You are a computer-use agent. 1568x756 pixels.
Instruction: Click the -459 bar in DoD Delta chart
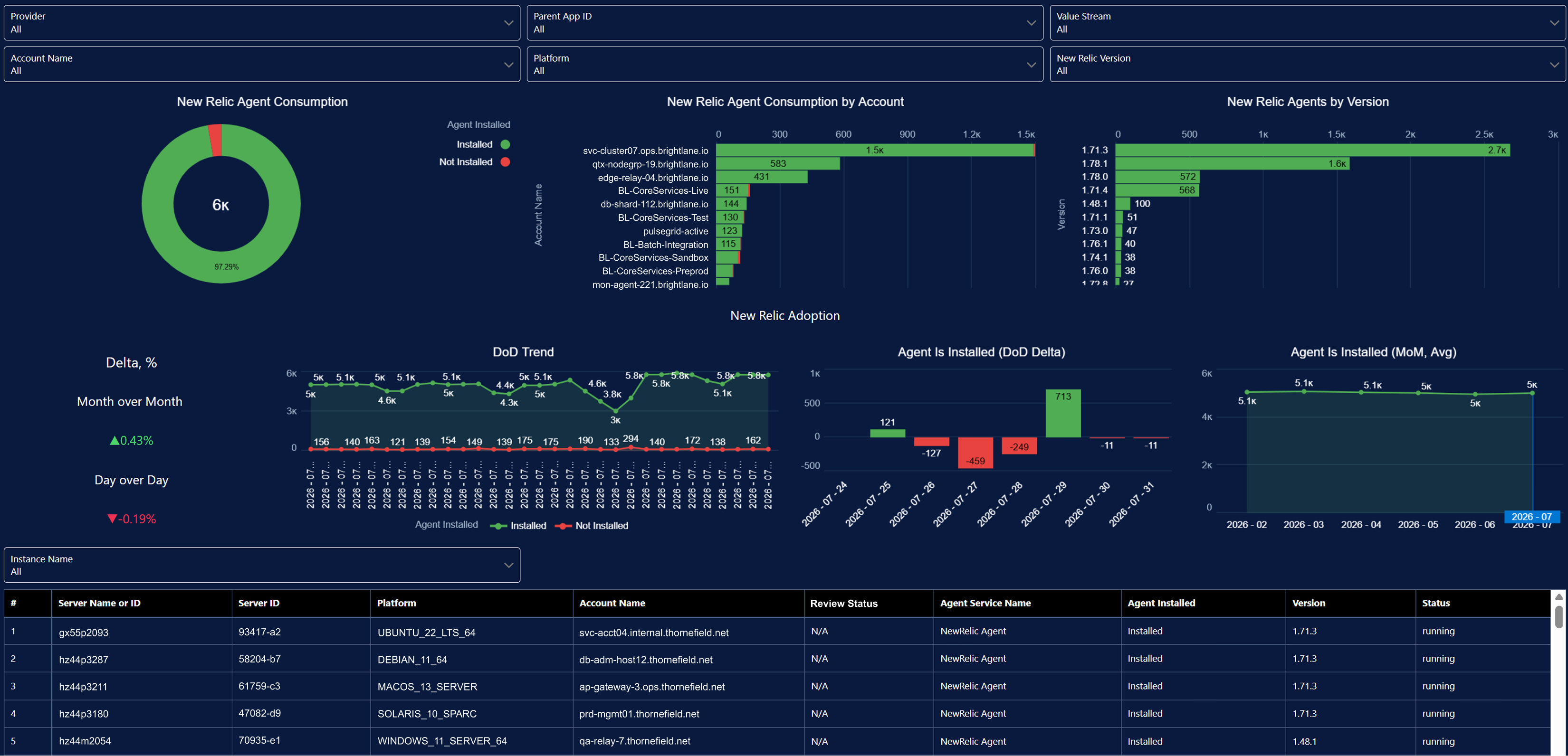(x=975, y=453)
